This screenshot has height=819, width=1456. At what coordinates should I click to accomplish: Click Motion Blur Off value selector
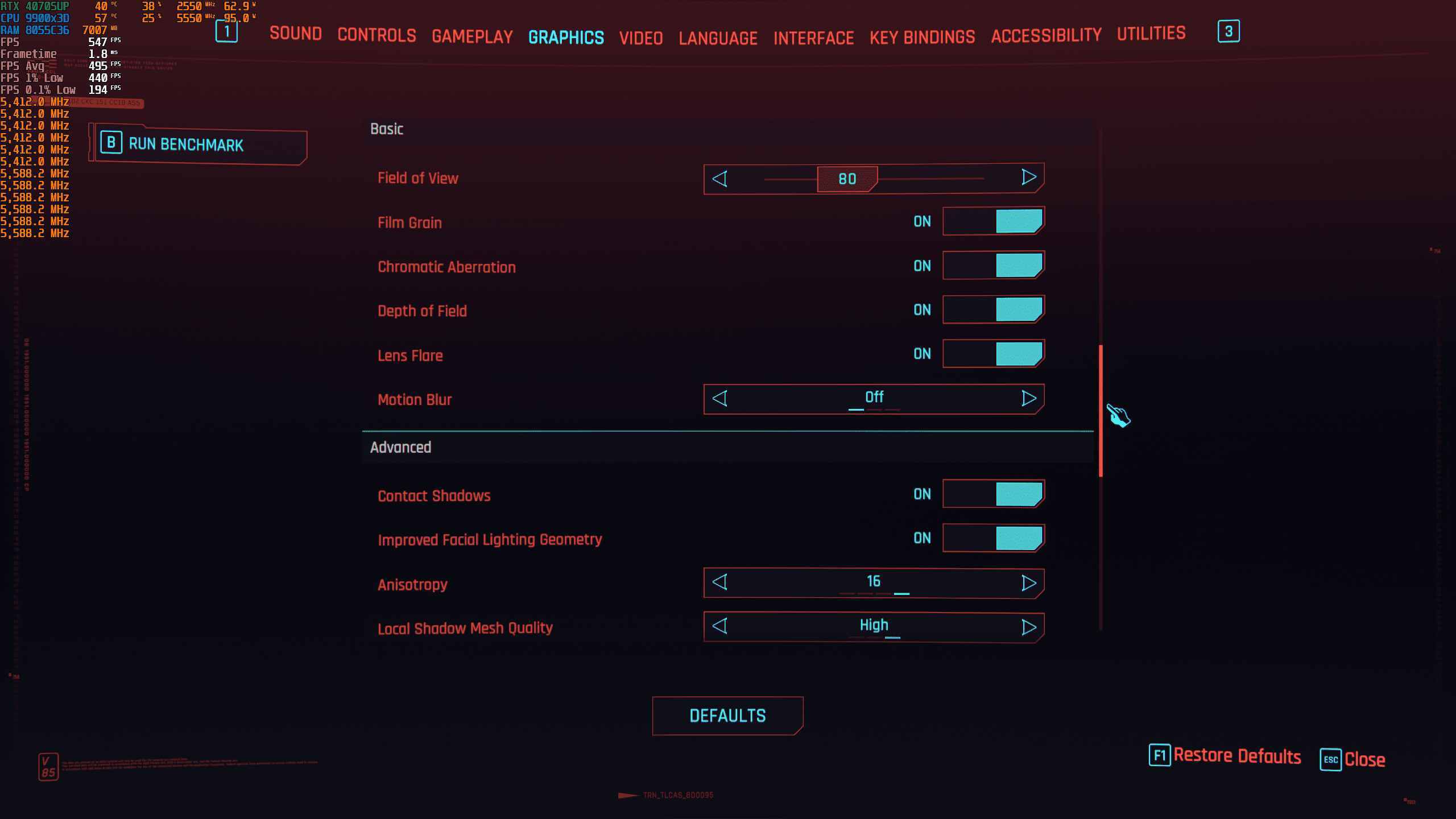[x=874, y=398]
